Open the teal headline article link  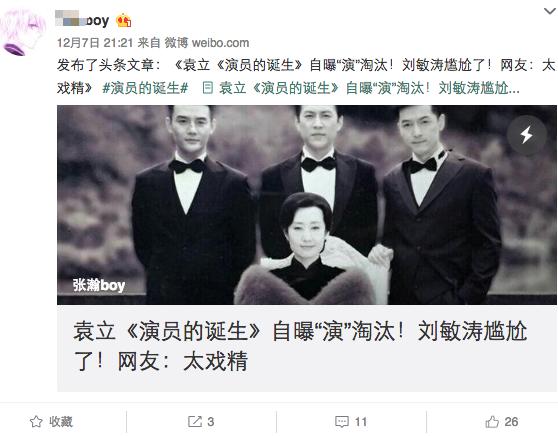click(369, 88)
